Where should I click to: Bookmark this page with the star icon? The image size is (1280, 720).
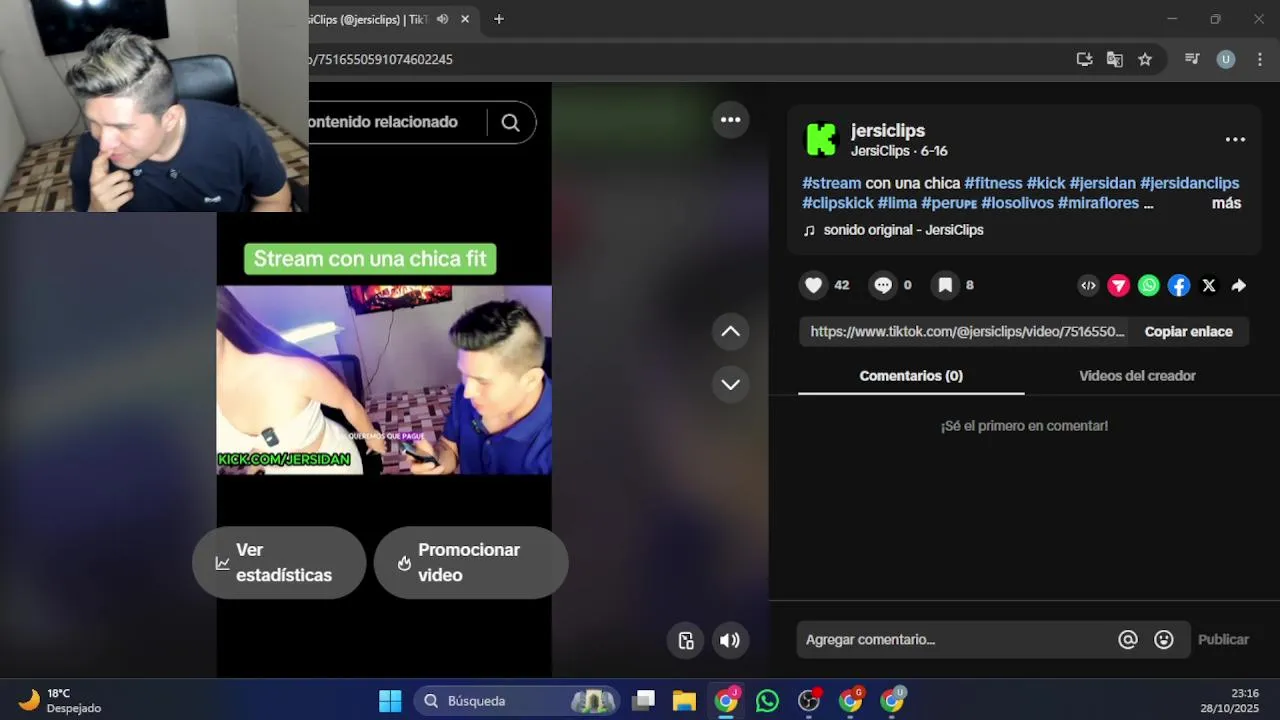1145,59
